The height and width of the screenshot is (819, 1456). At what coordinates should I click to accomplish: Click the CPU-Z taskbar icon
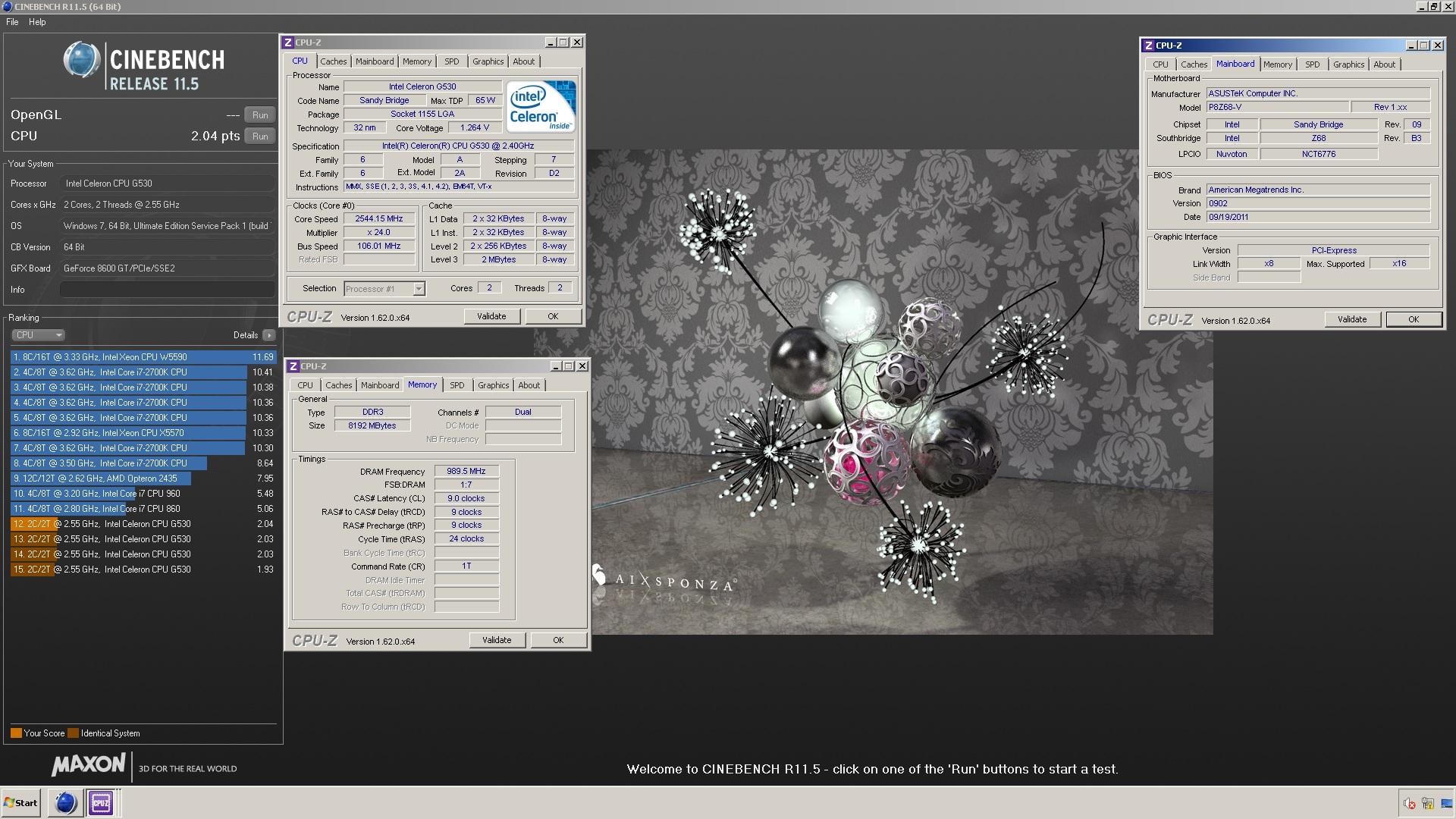(x=101, y=802)
